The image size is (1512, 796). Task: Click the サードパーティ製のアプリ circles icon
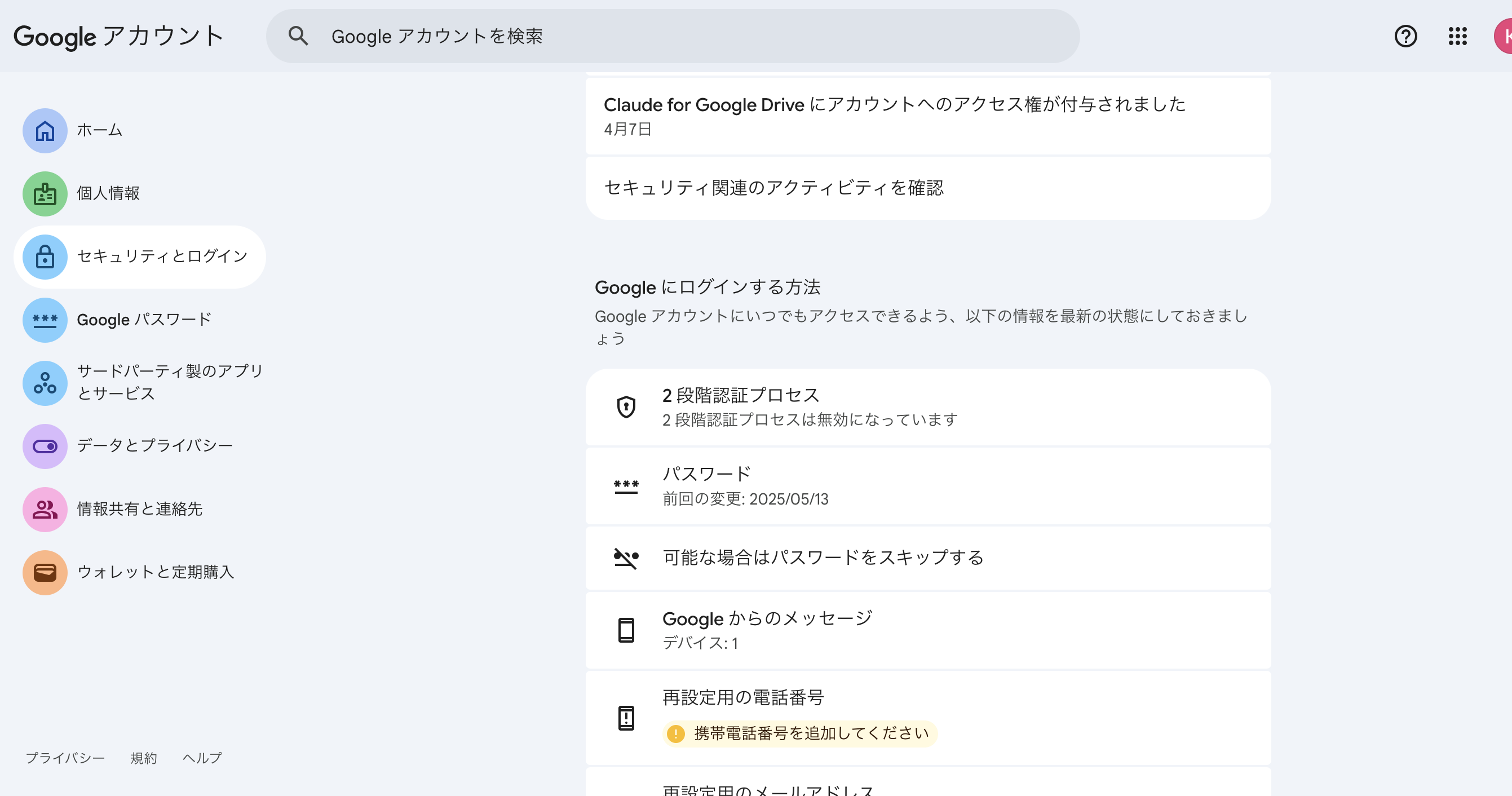[45, 383]
